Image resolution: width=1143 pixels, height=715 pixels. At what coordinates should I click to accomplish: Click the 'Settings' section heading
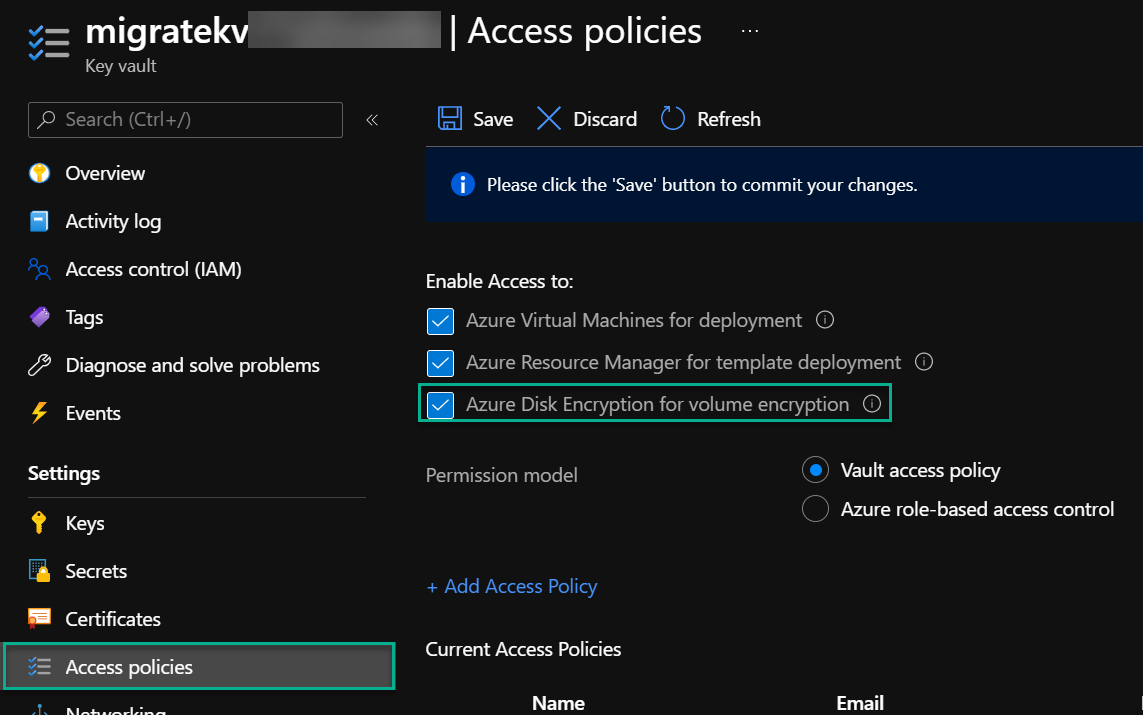pos(64,474)
